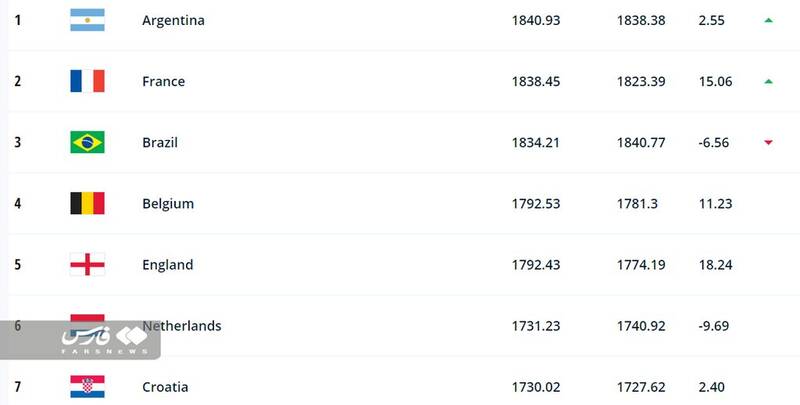Viewport: 800px width, 405px height.
Task: Open the Argentina team link
Action: (x=173, y=20)
